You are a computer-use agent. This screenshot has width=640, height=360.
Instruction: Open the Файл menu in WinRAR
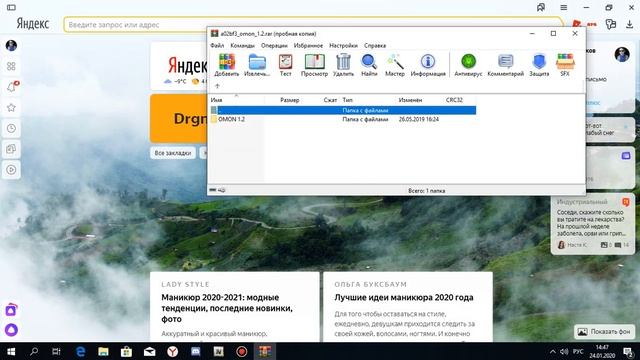pos(217,46)
